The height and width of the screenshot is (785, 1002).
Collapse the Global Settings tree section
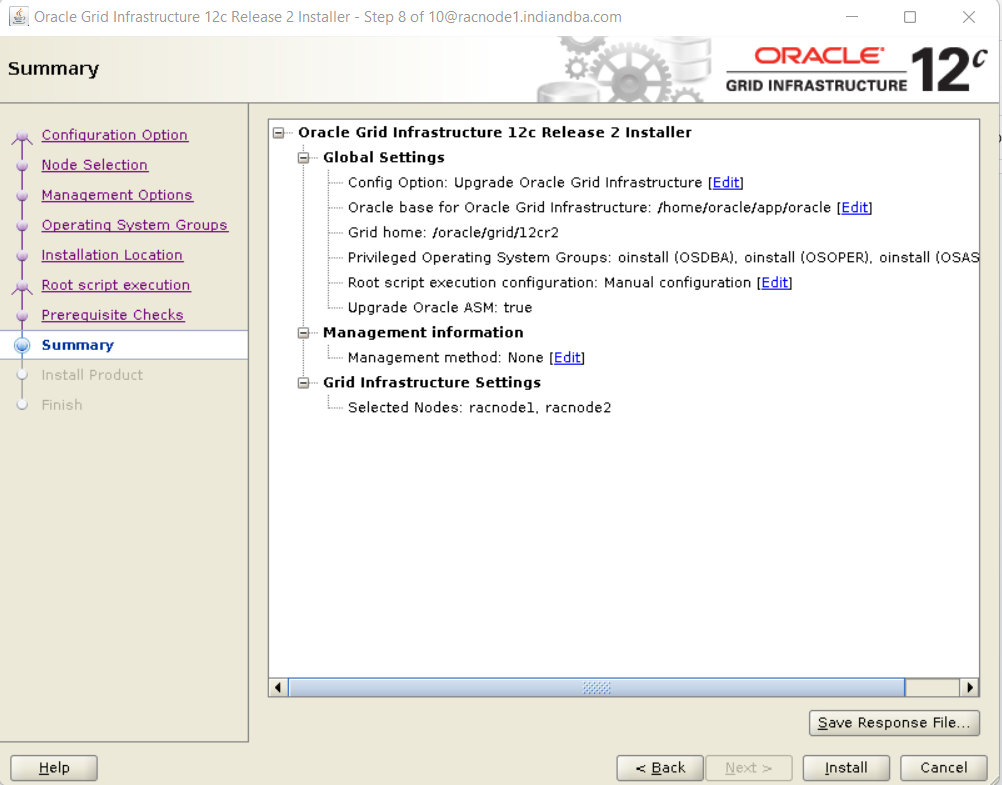click(304, 158)
